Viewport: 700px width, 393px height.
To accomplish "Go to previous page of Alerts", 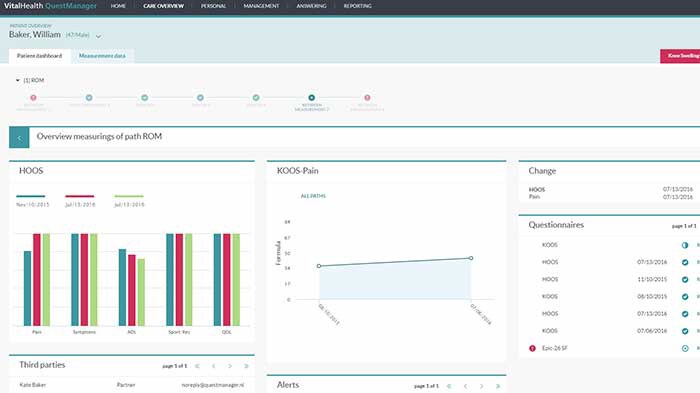I will pos(465,386).
